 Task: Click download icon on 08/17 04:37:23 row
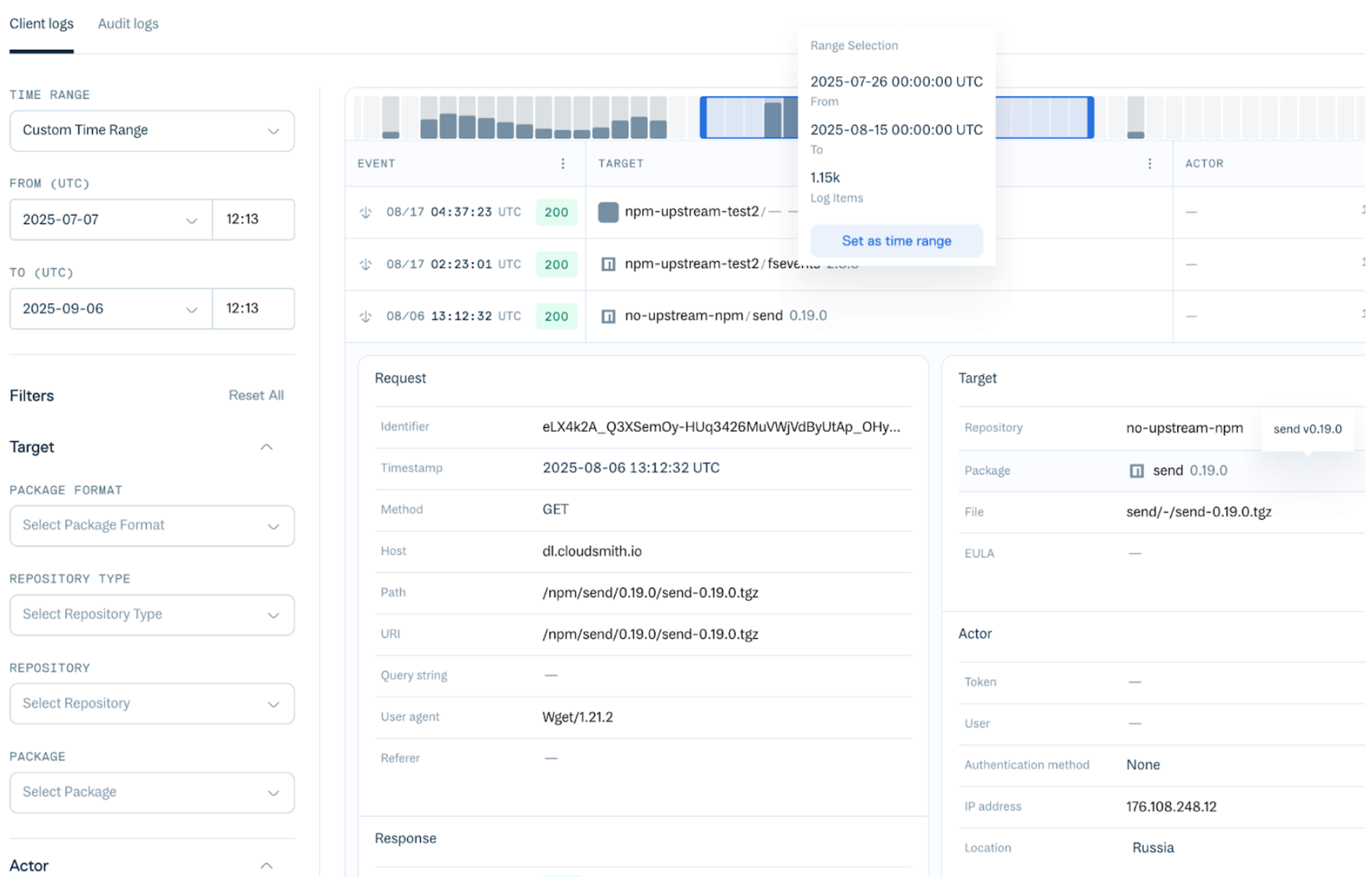(x=366, y=213)
